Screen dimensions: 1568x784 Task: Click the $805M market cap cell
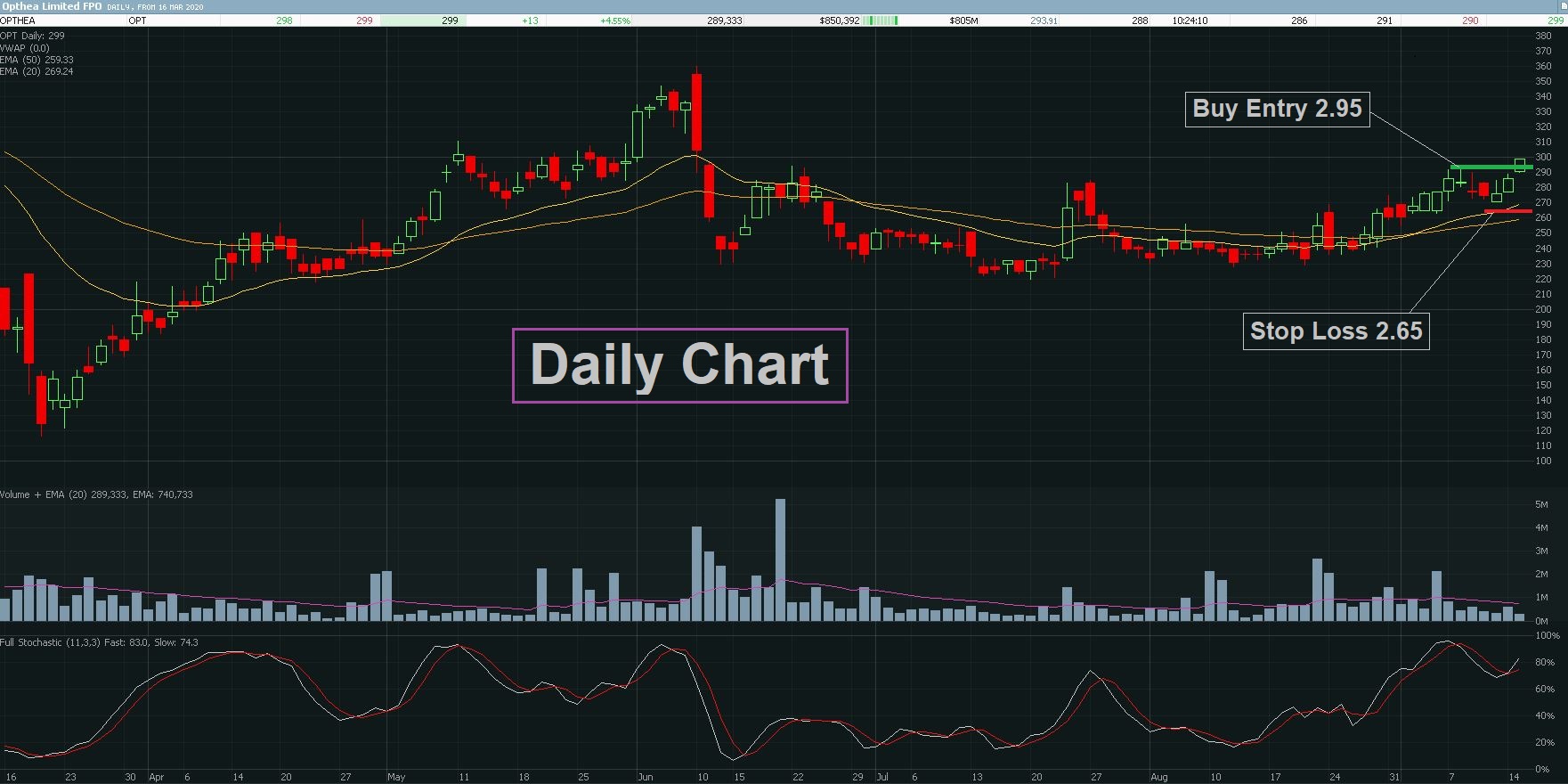point(963,20)
